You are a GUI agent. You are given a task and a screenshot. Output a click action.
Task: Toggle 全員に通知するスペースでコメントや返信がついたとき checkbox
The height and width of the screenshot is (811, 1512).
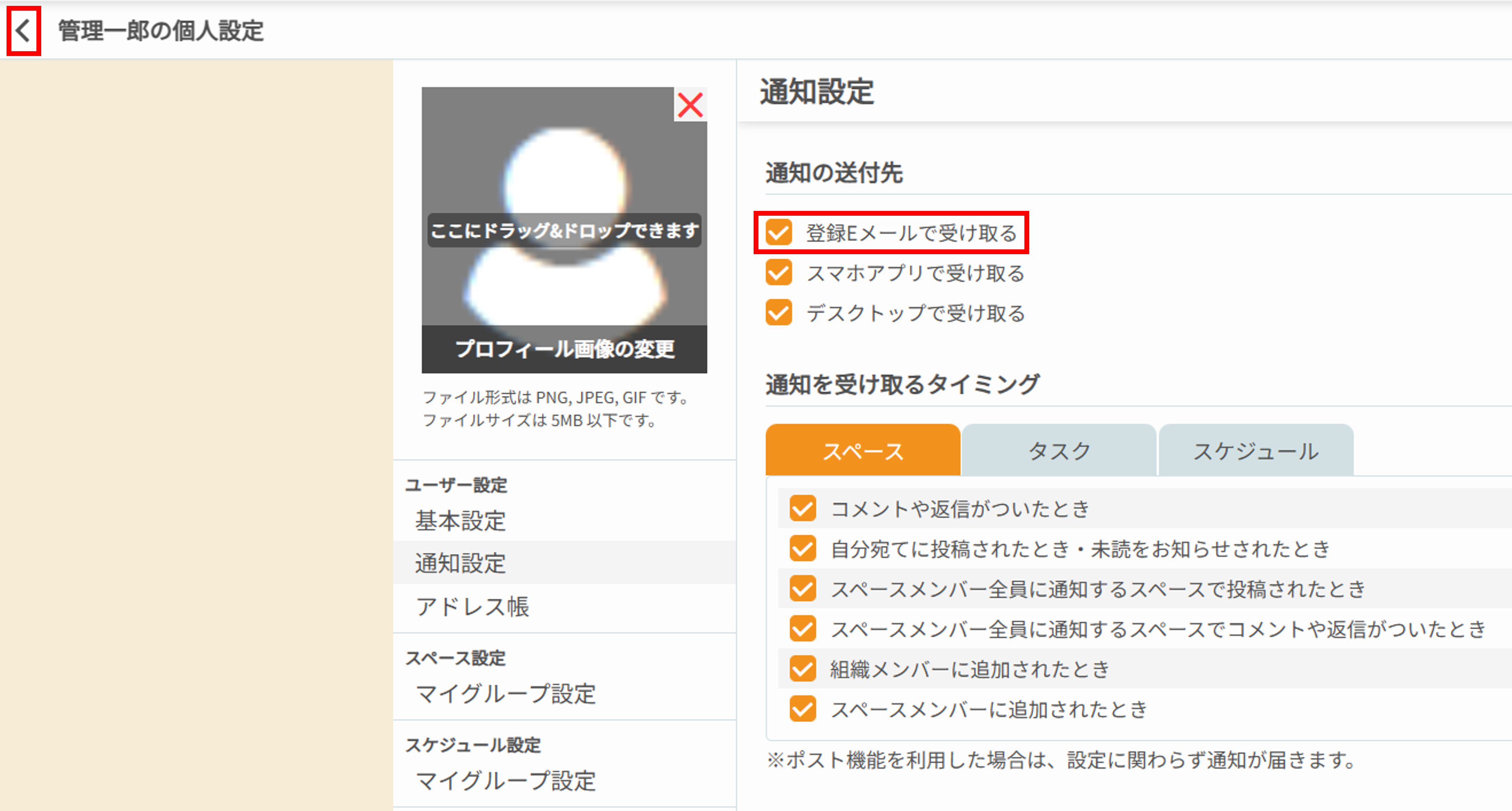coord(802,629)
